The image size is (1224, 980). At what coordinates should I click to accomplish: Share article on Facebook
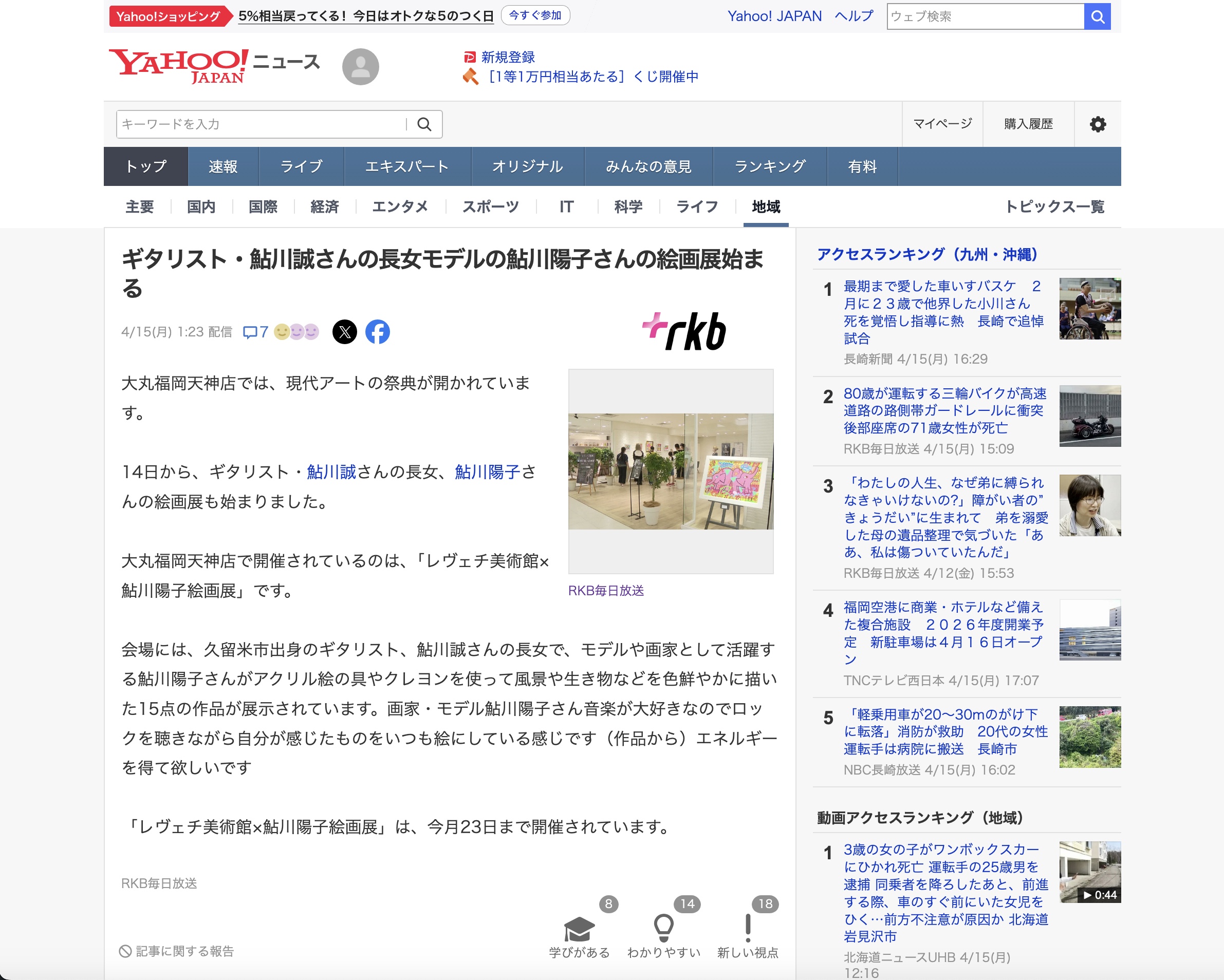pyautogui.click(x=377, y=332)
